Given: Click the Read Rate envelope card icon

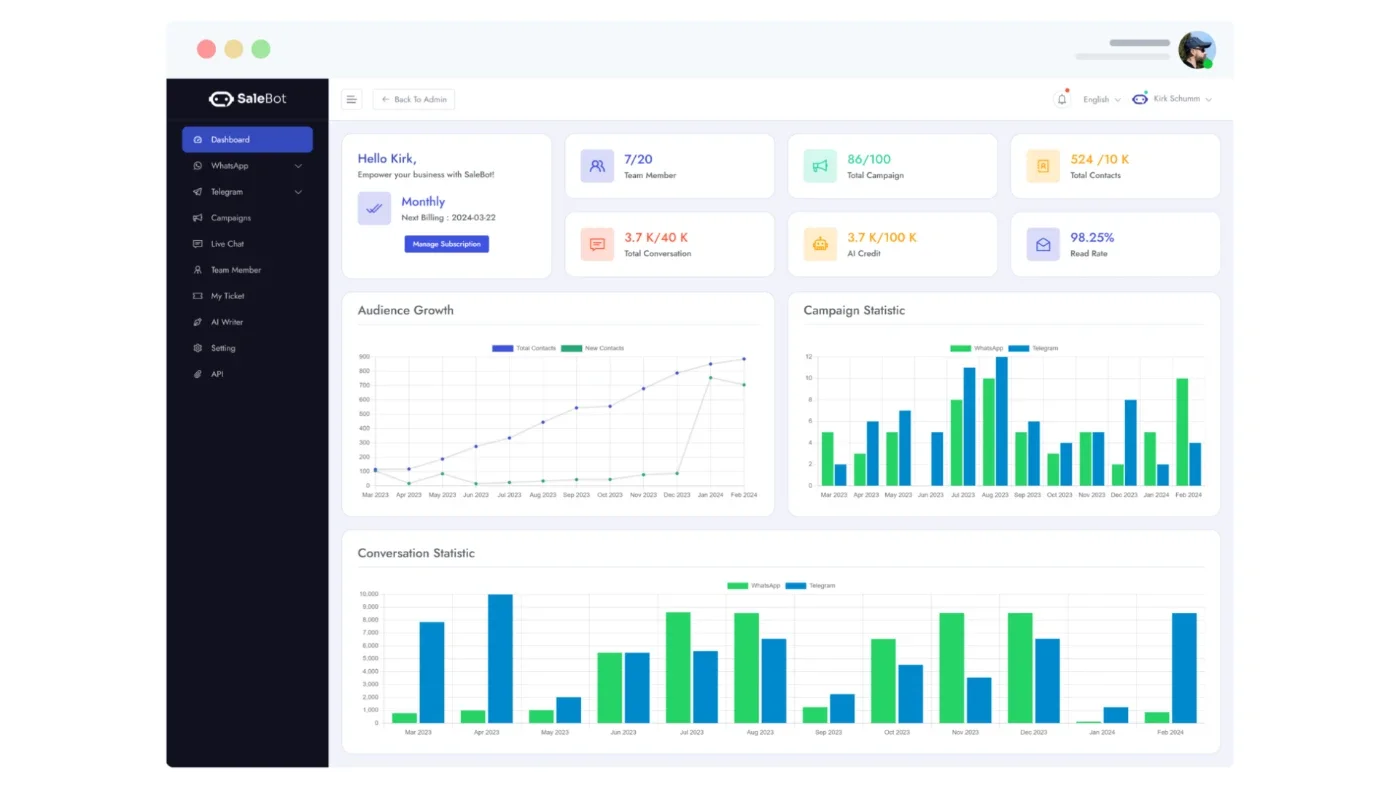Looking at the screenshot, I should coord(1043,244).
